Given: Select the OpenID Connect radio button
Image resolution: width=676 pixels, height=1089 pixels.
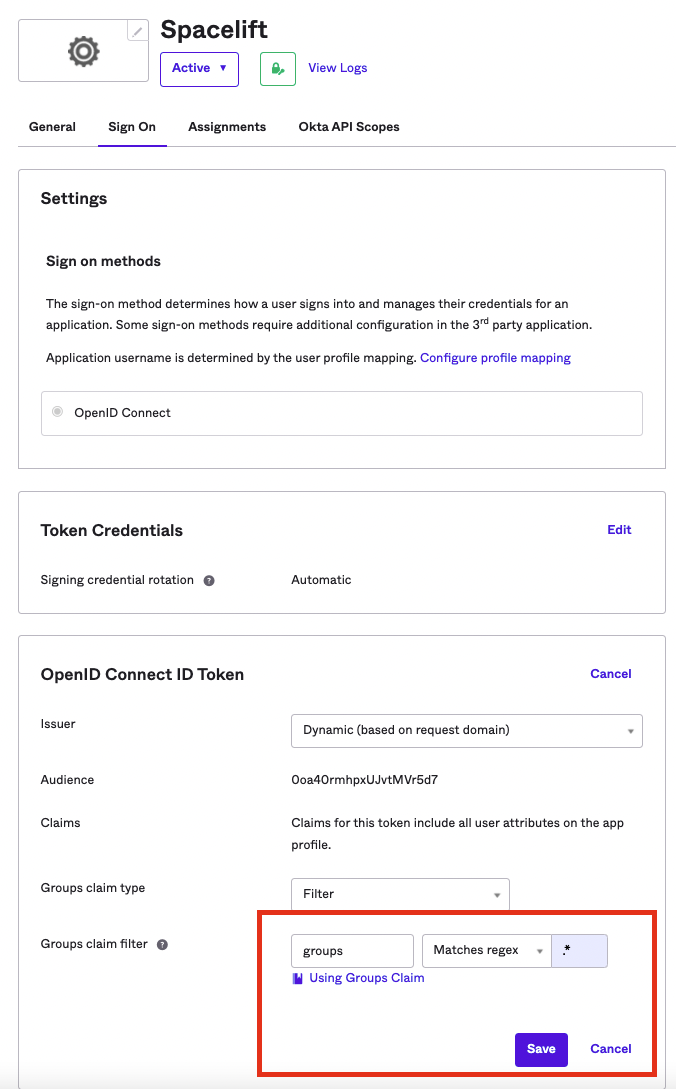Looking at the screenshot, I should (58, 412).
